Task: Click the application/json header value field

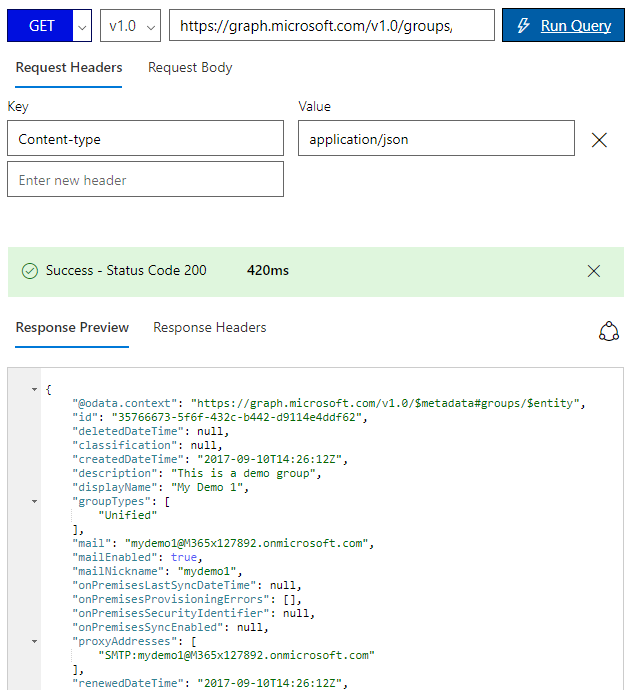Action: pyautogui.click(x=436, y=139)
